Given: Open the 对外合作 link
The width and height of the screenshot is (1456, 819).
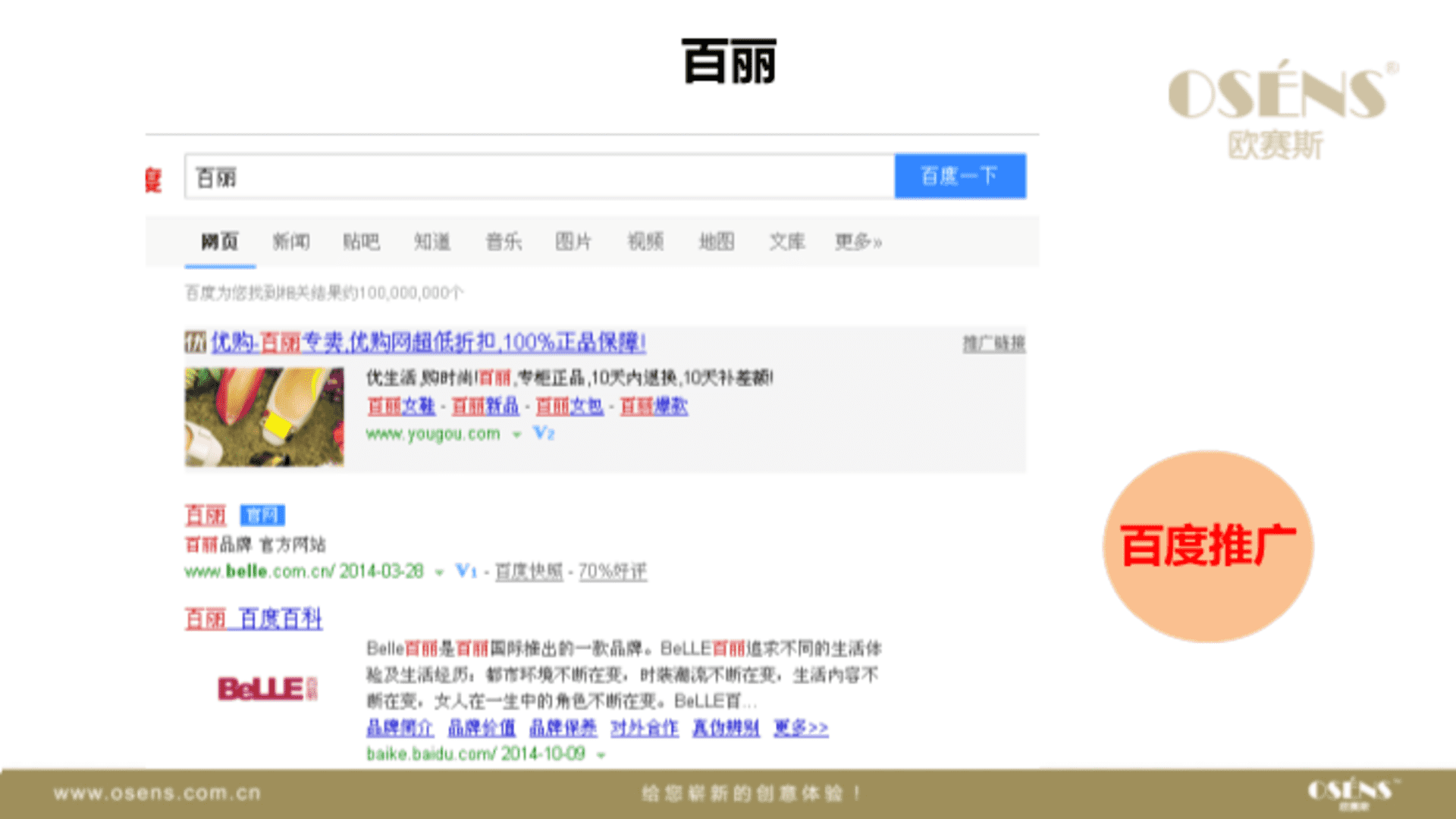Looking at the screenshot, I should [x=645, y=728].
